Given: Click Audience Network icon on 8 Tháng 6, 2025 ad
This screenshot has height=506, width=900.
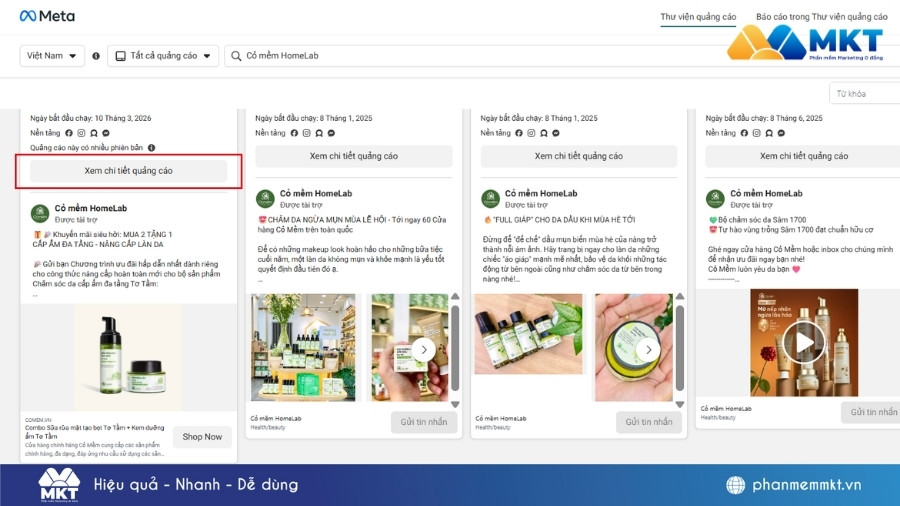Looking at the screenshot, I should click(769, 133).
